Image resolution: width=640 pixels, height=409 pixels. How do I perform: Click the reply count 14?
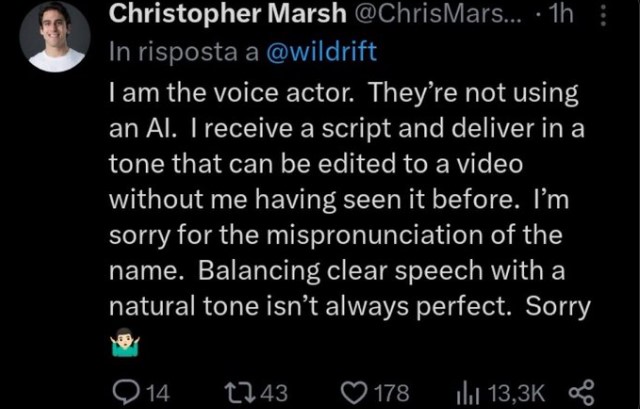(x=158, y=389)
